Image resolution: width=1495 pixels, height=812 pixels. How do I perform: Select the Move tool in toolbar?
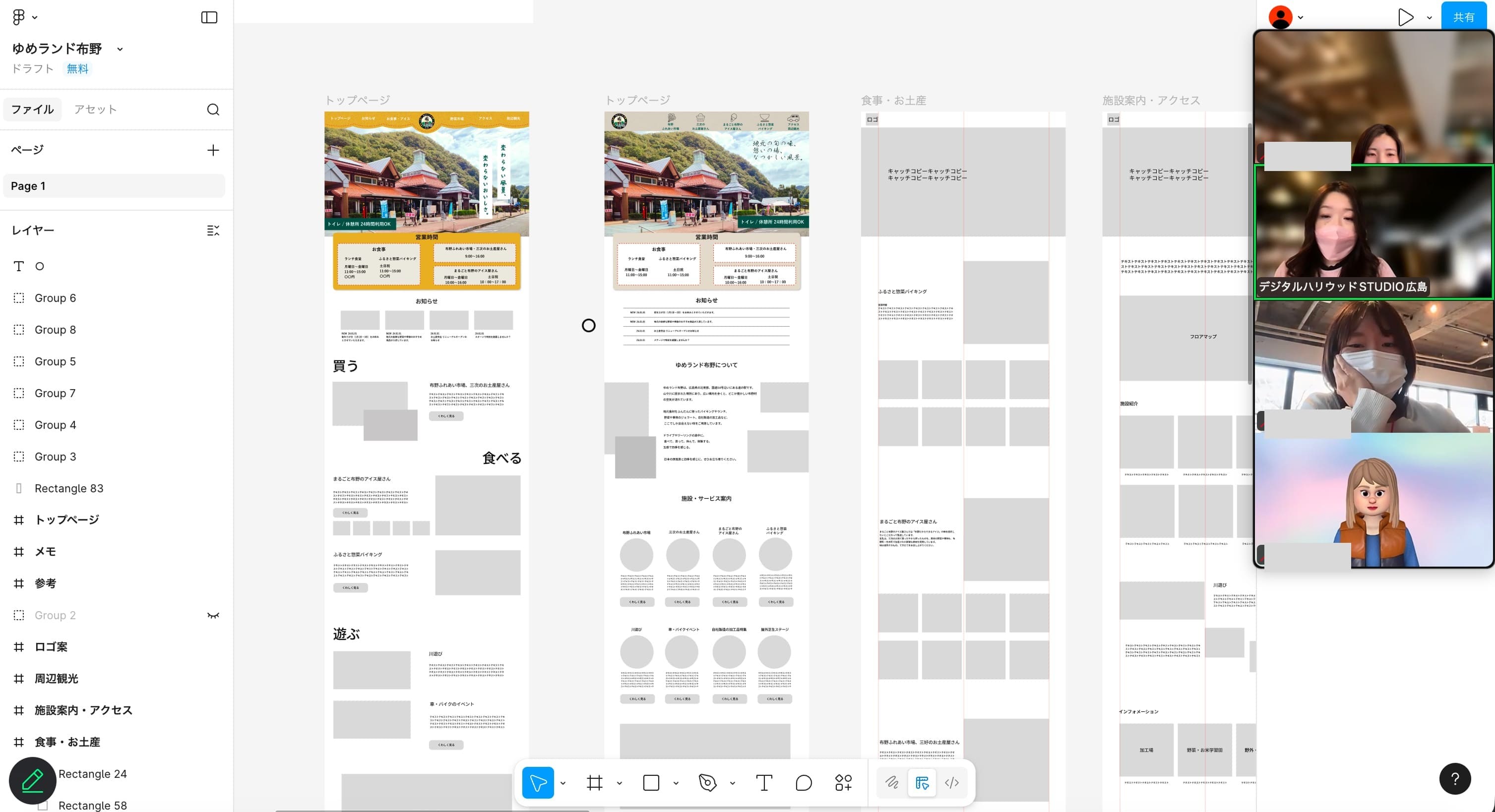[537, 783]
